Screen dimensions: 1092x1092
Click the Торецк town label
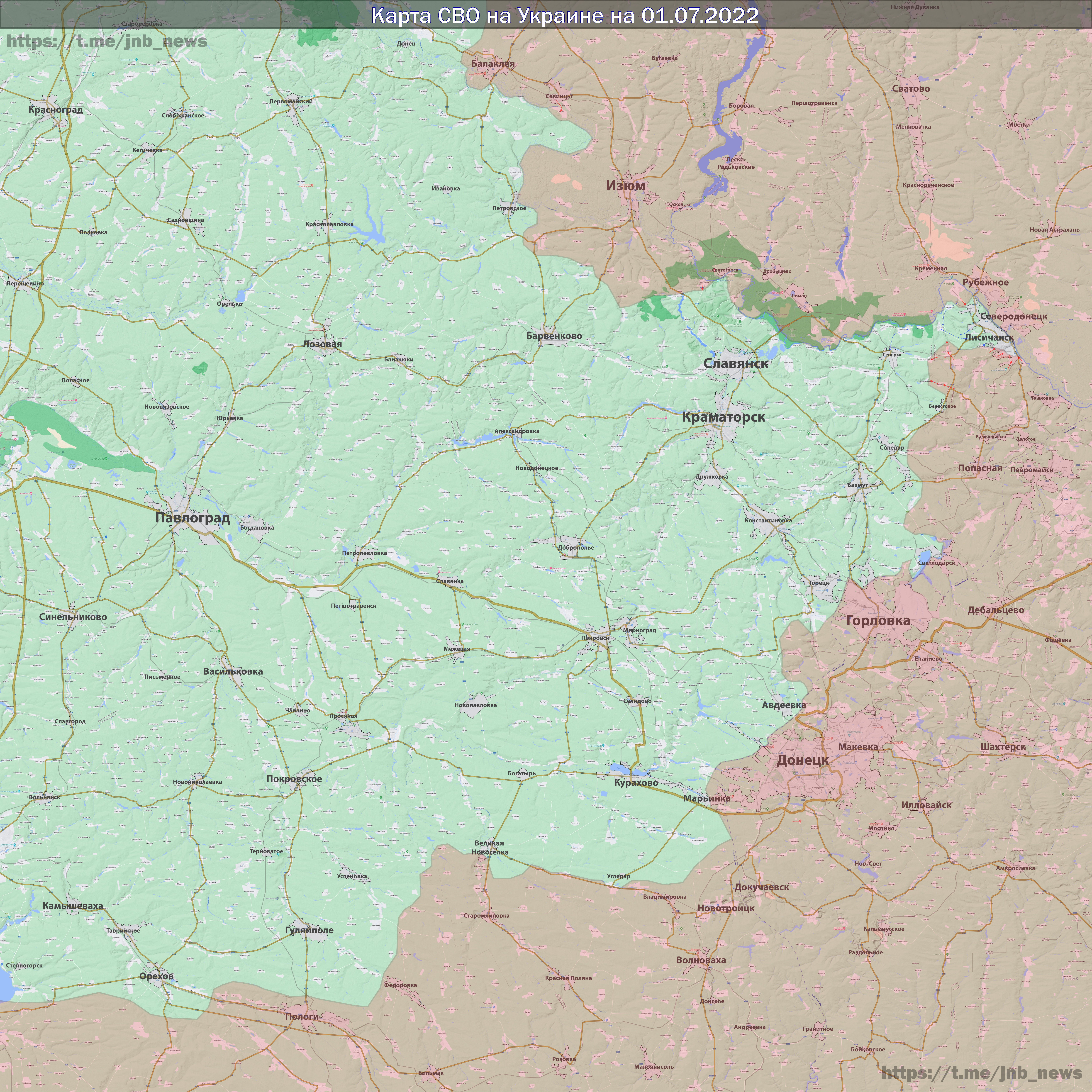click(x=819, y=583)
